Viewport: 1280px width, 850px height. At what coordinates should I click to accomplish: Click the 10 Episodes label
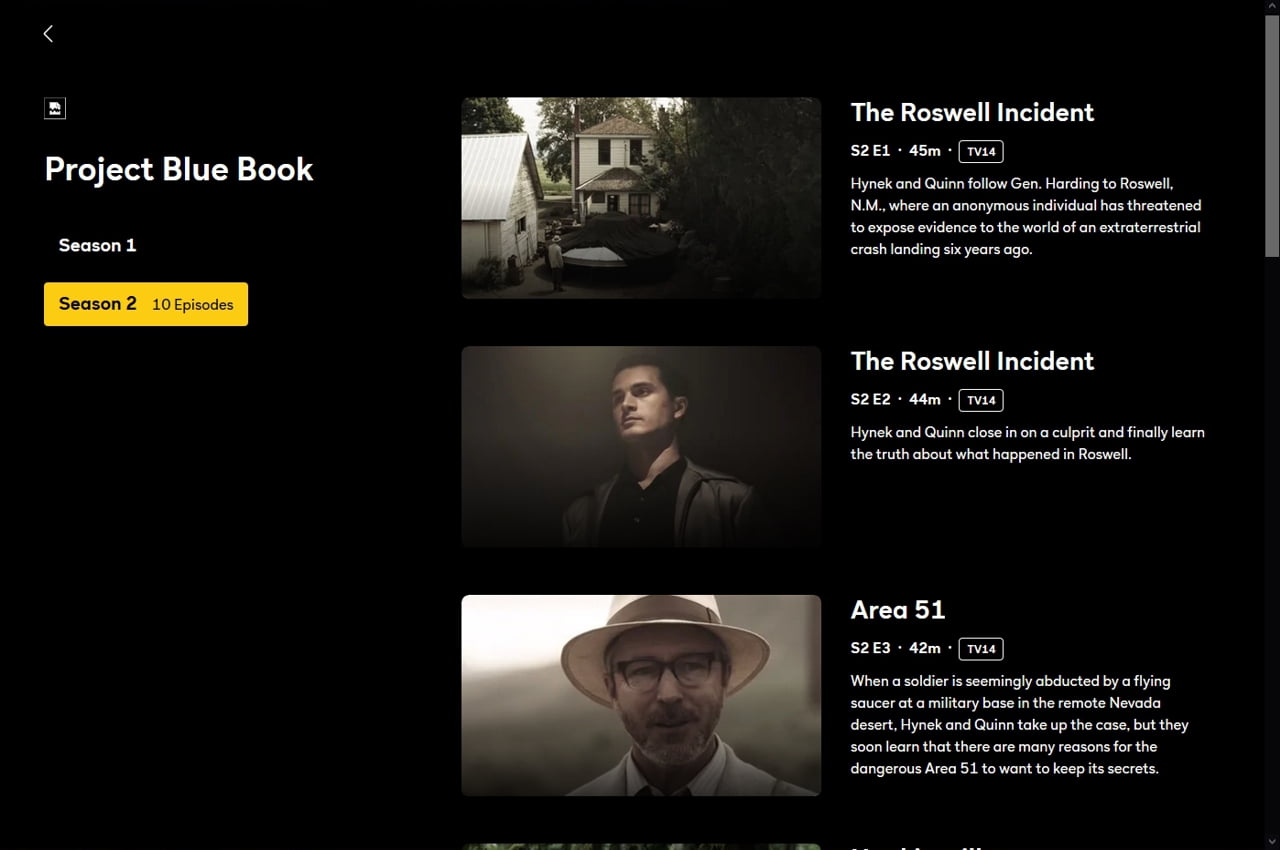click(193, 305)
